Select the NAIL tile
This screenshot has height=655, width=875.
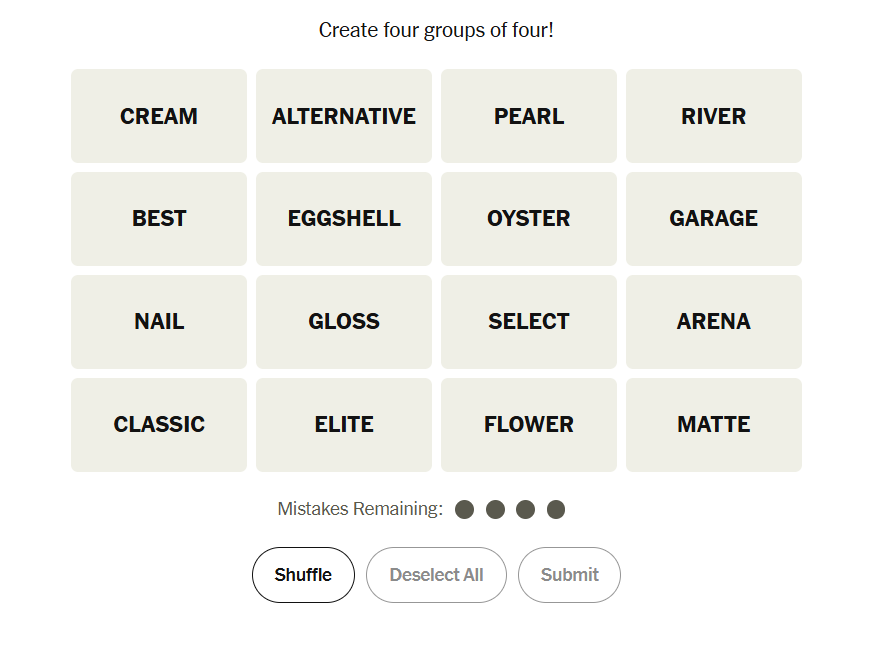pos(159,322)
